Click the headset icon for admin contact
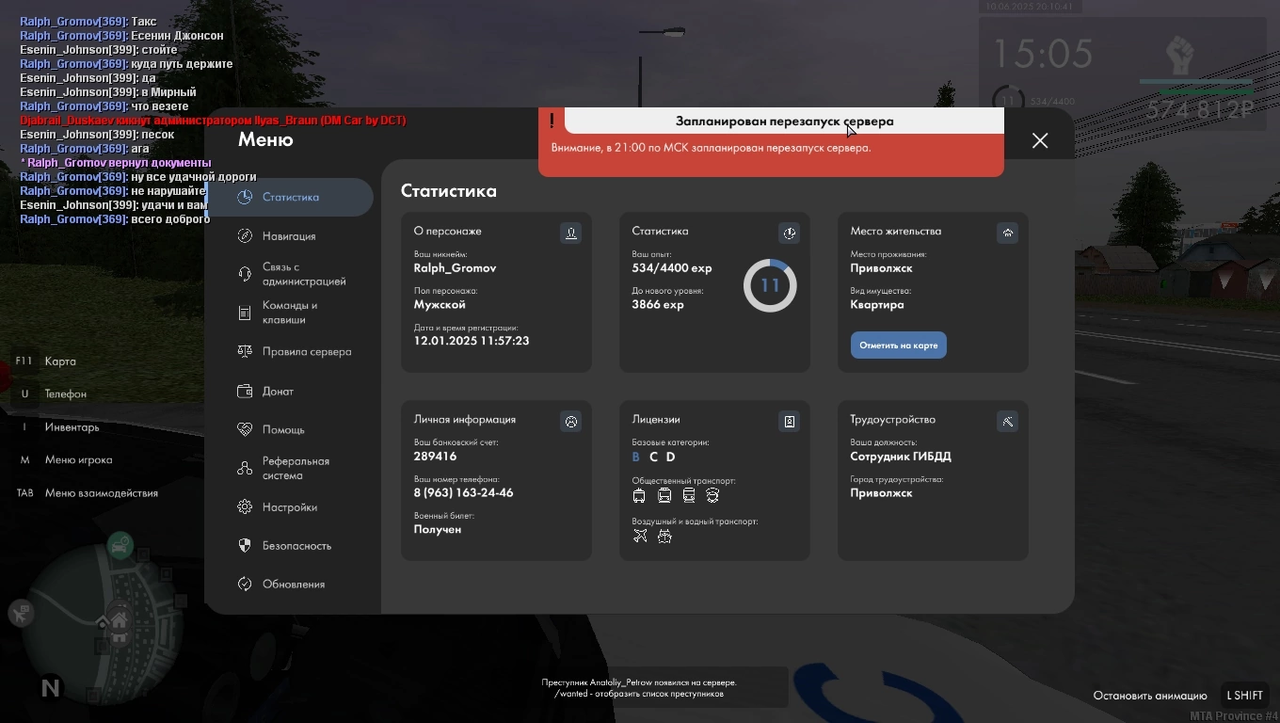Image resolution: width=1280 pixels, height=723 pixels. tap(244, 274)
